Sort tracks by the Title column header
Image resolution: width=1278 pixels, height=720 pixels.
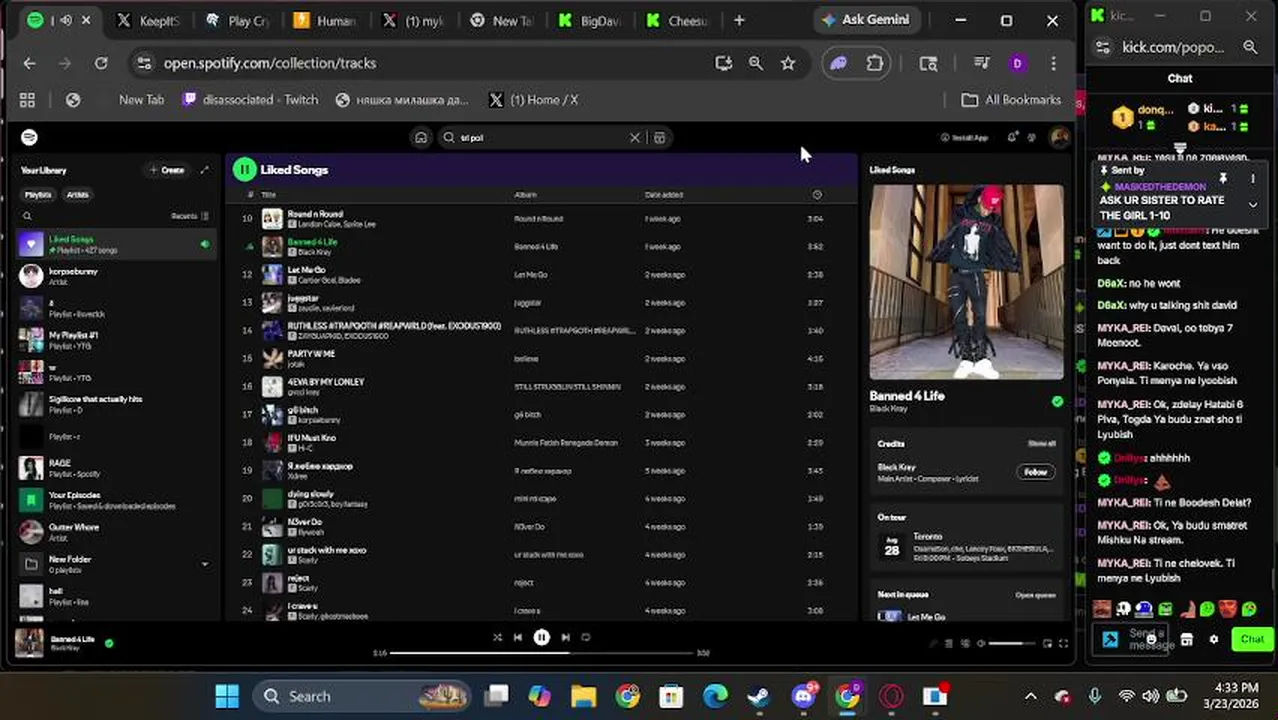[x=268, y=195]
